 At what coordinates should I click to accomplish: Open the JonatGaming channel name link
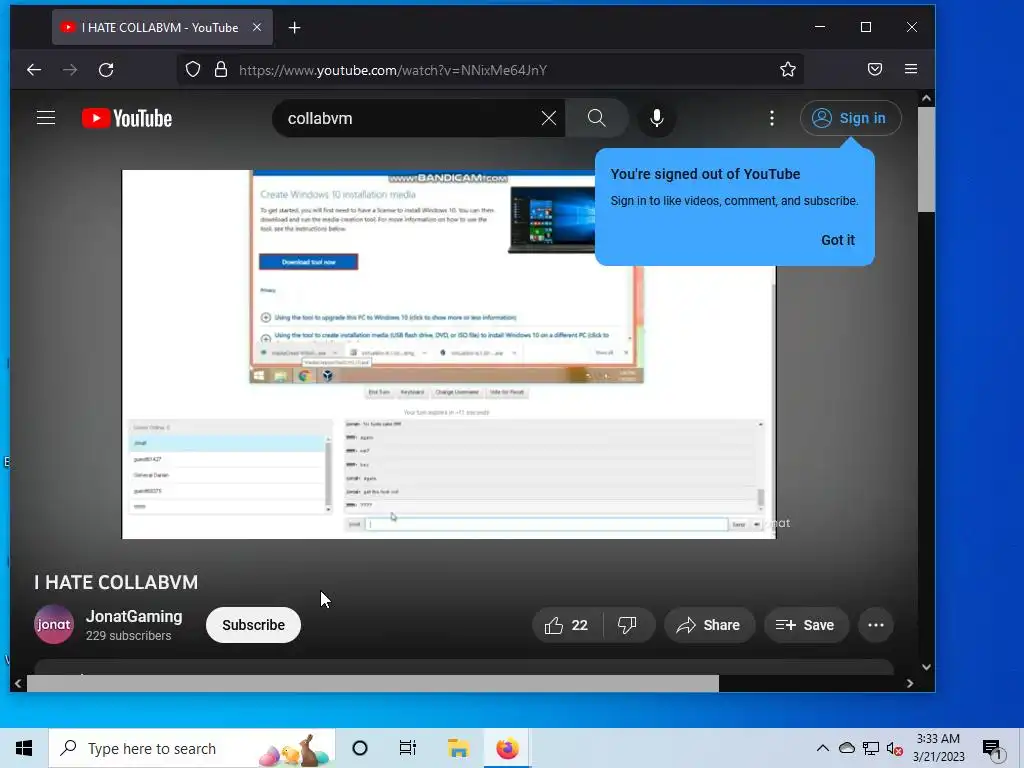(x=134, y=616)
